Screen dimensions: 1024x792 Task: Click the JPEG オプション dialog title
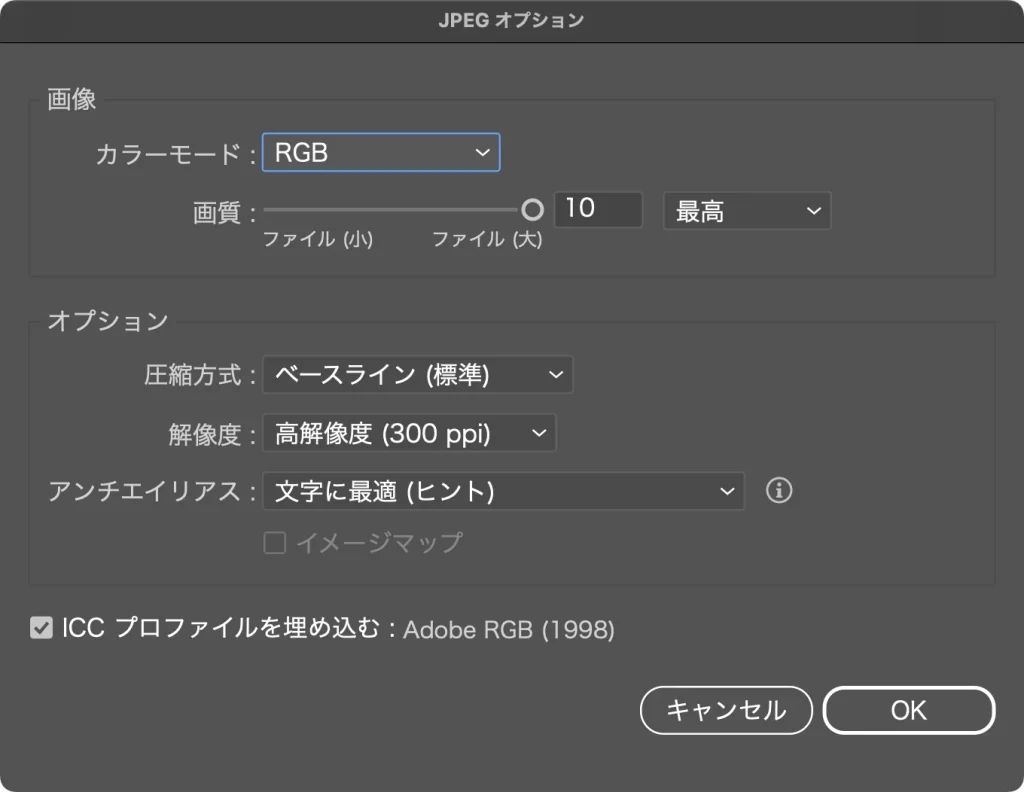(511, 20)
